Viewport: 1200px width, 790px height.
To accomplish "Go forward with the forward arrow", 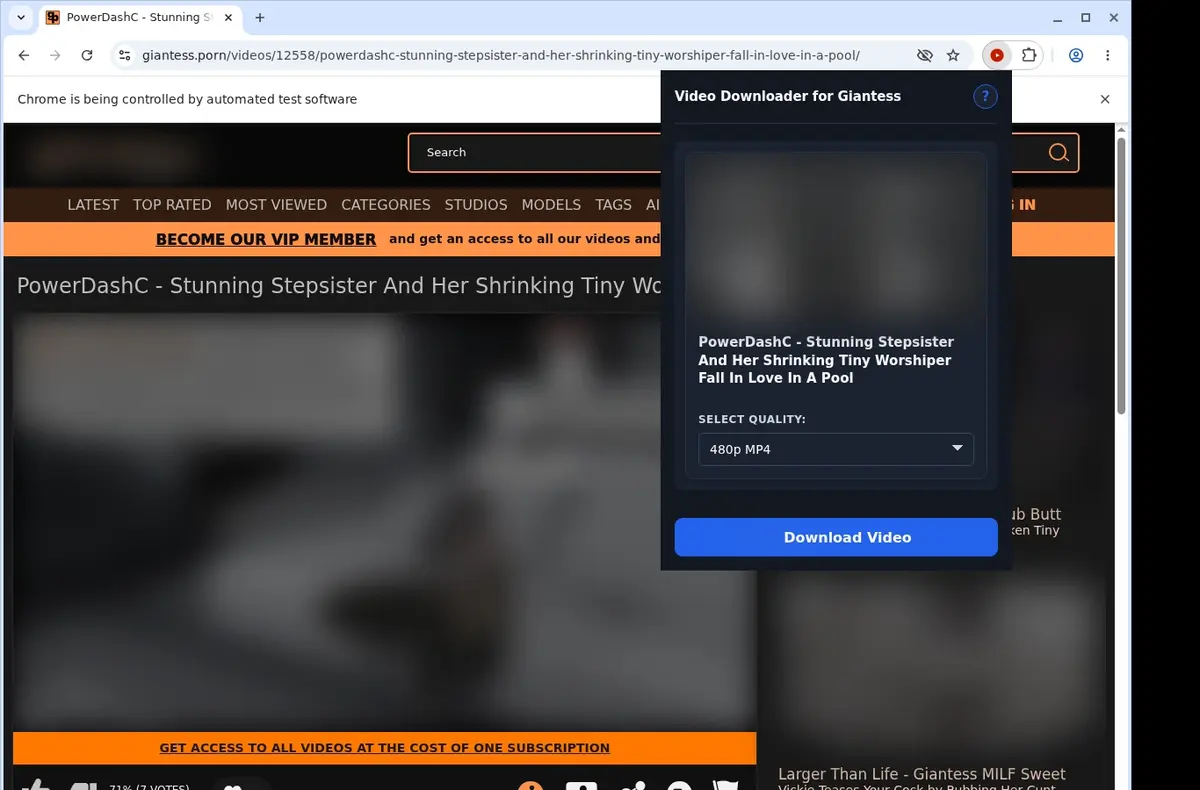I will (x=55, y=56).
